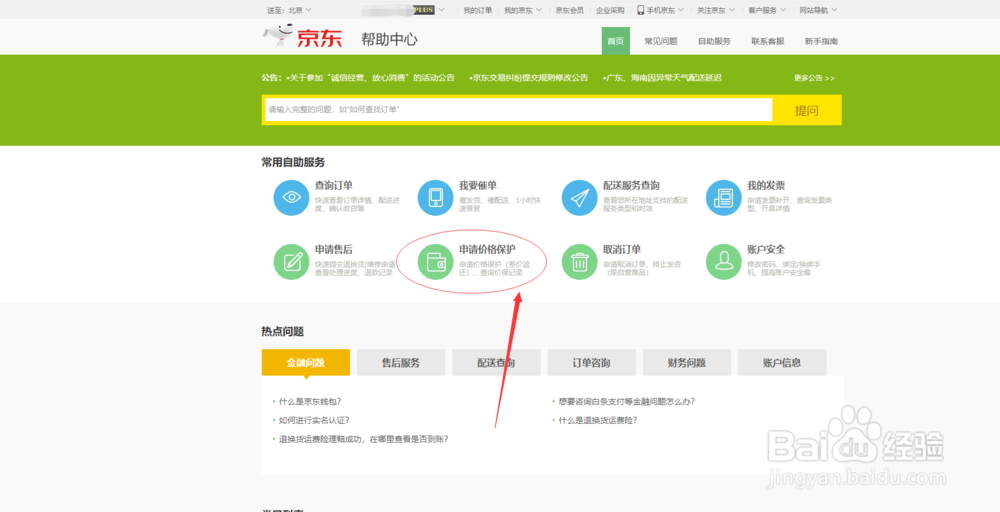Viewport: 1000px width, 512px height.
Task: Open the 联系客服 navigation item
Action: point(768,41)
